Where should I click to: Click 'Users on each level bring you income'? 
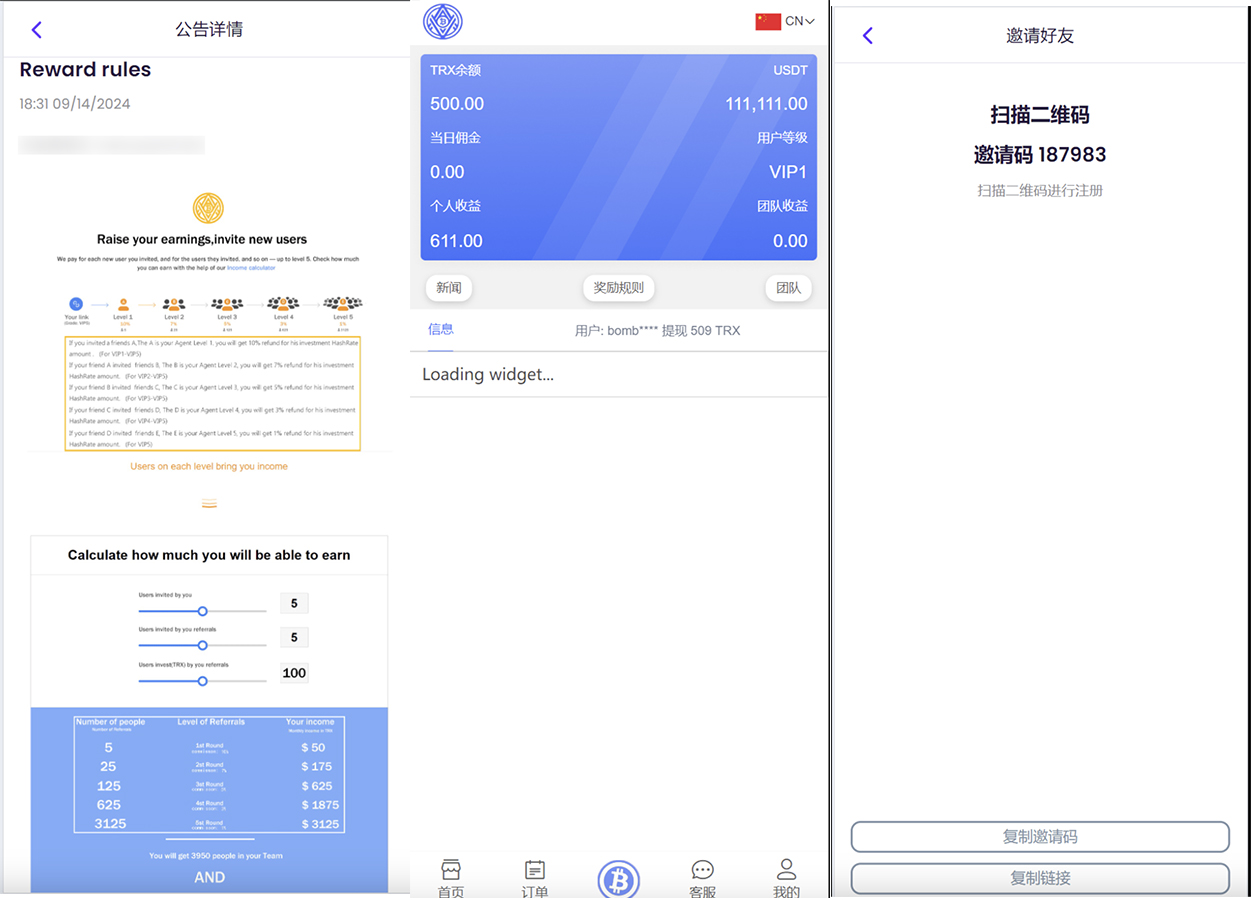[209, 466]
